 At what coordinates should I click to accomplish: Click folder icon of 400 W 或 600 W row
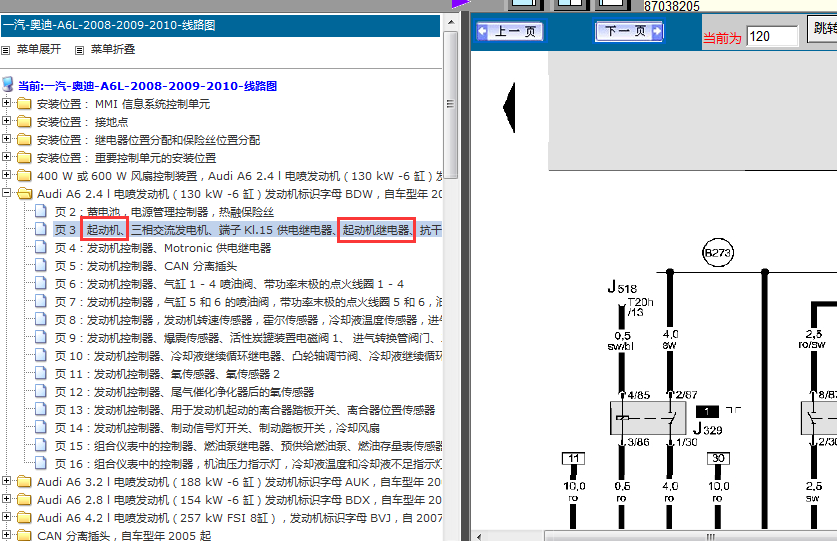click(x=24, y=175)
